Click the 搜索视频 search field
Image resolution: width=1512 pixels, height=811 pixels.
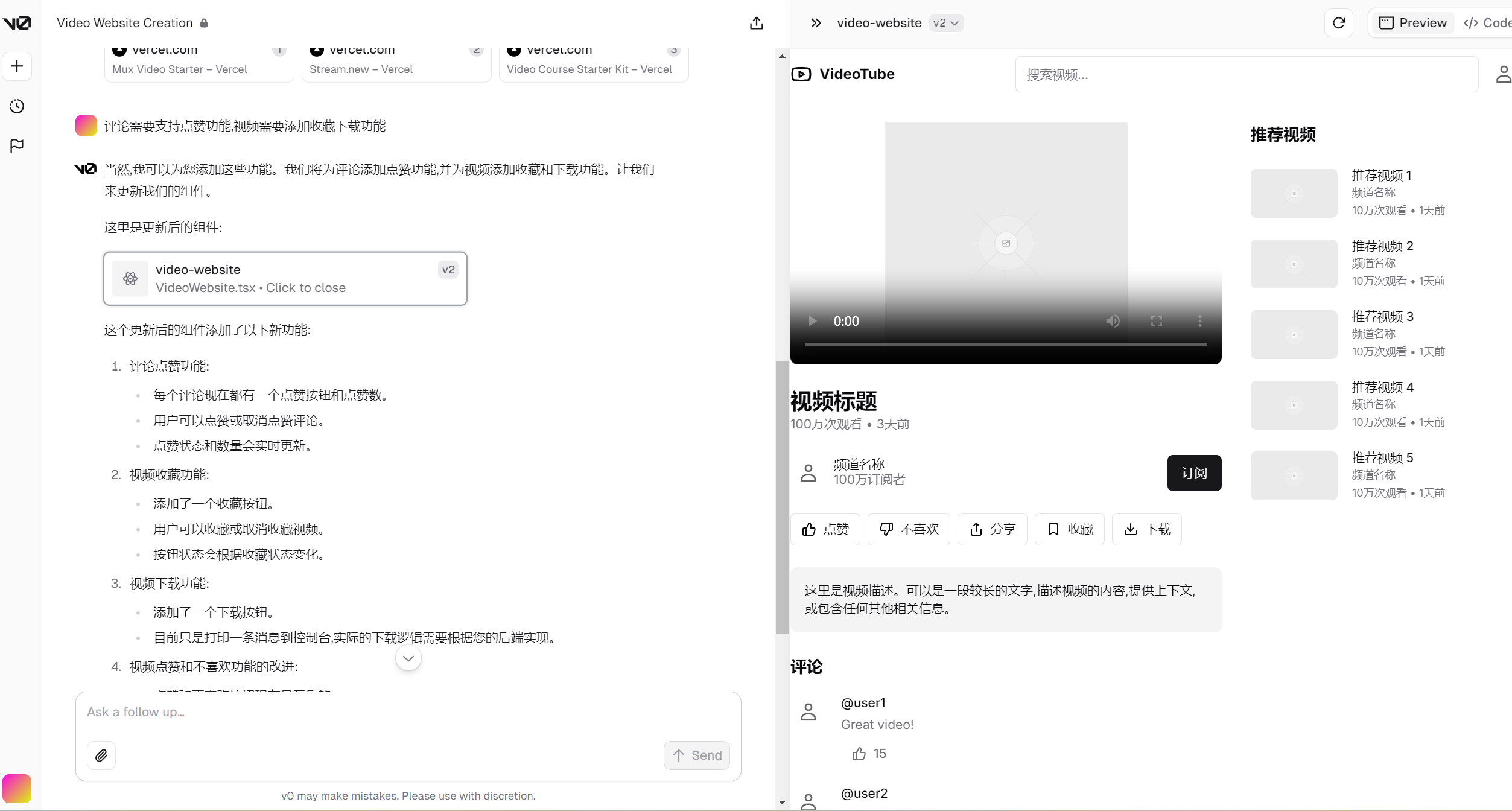(1247, 74)
